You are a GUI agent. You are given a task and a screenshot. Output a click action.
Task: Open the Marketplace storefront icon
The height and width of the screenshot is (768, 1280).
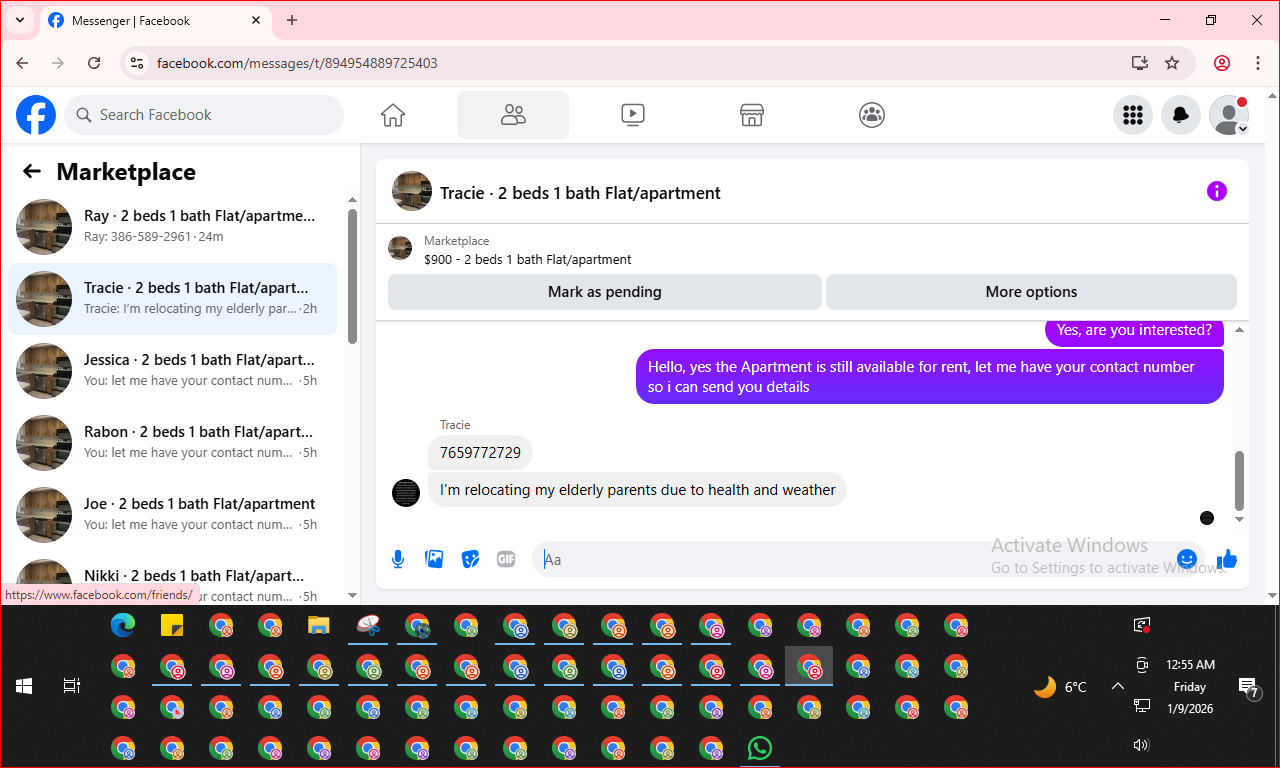[752, 115]
